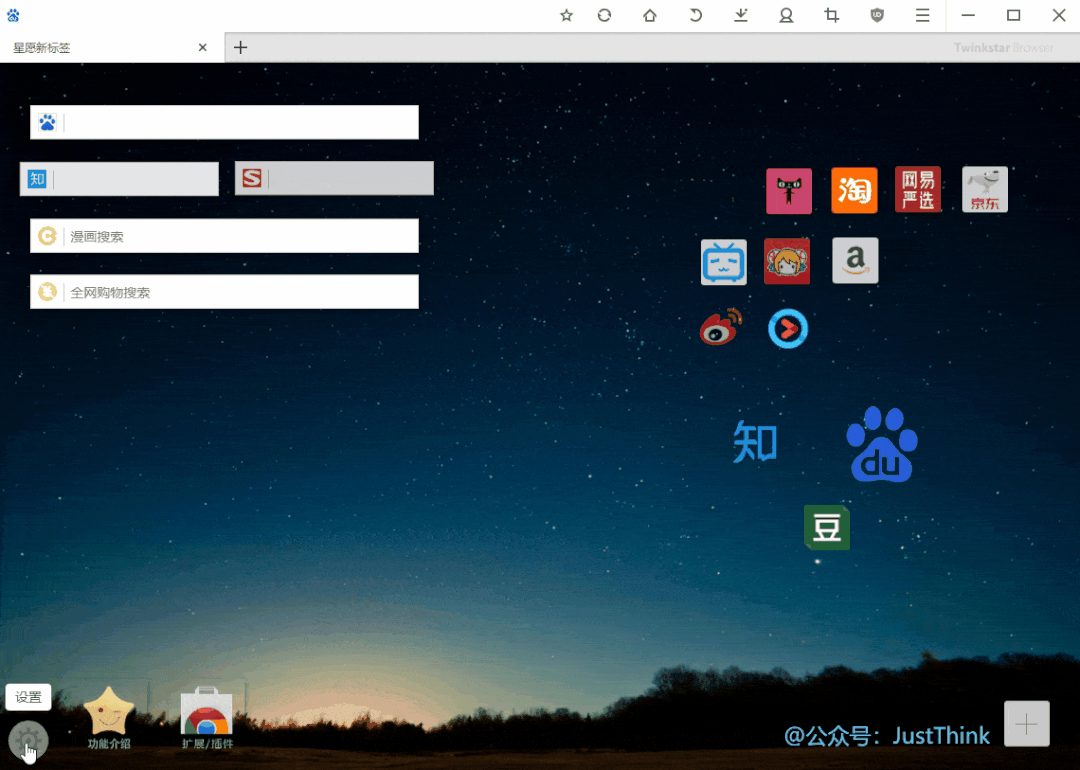Viewport: 1080px width, 770px height.
Task: Open the large Zhihu 知 shortcut
Action: (x=755, y=441)
